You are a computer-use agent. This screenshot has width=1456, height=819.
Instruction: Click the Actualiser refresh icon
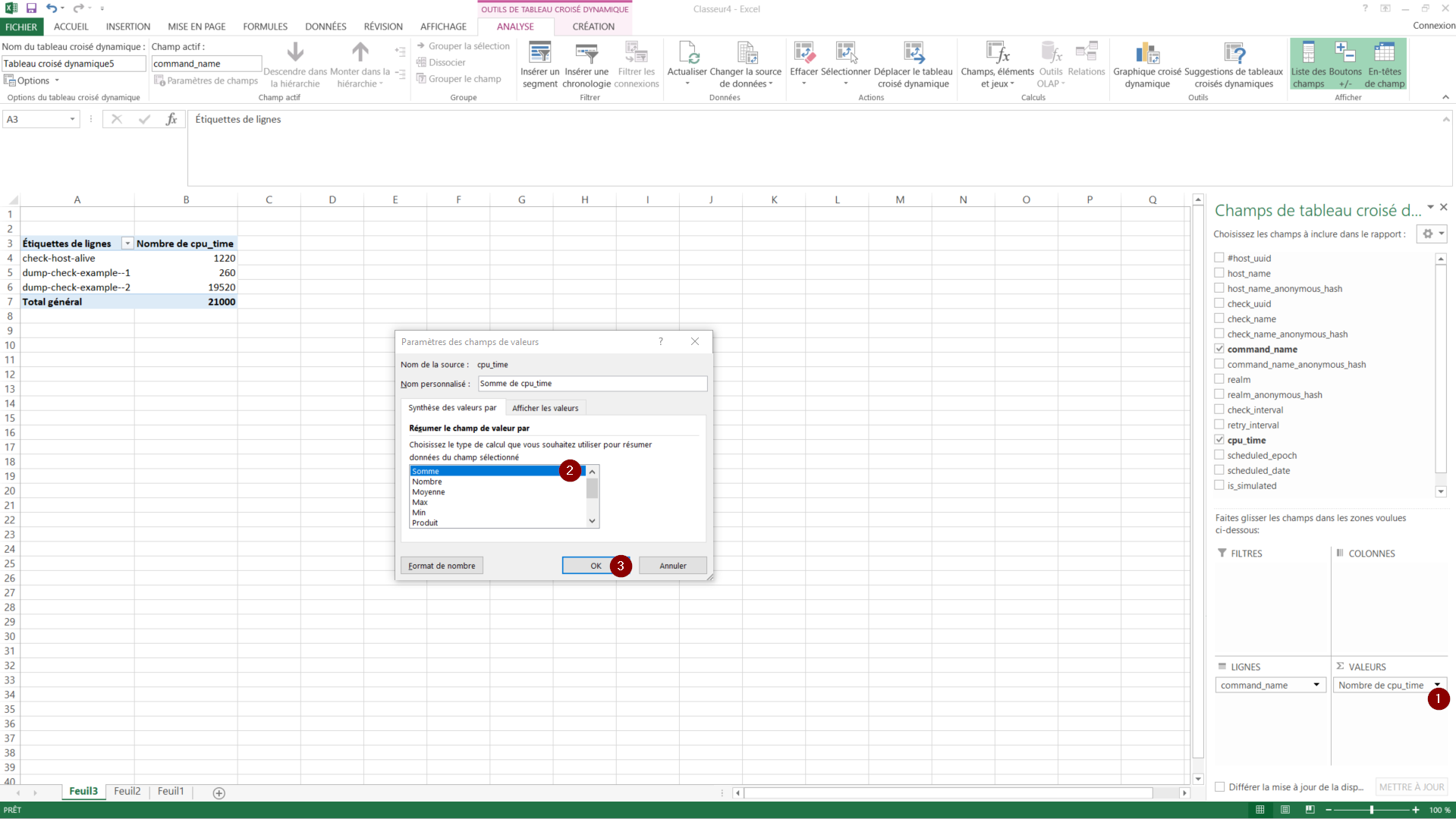tap(687, 54)
